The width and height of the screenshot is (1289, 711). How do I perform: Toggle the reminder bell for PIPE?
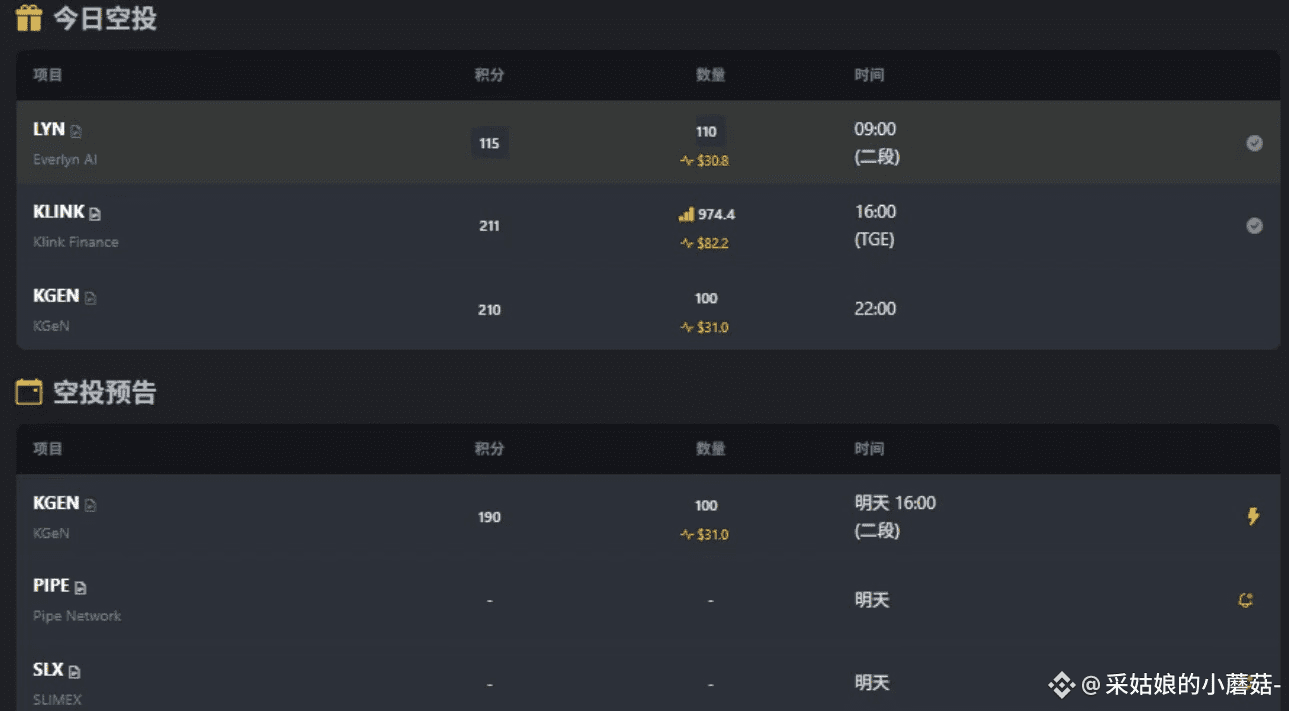[1246, 600]
